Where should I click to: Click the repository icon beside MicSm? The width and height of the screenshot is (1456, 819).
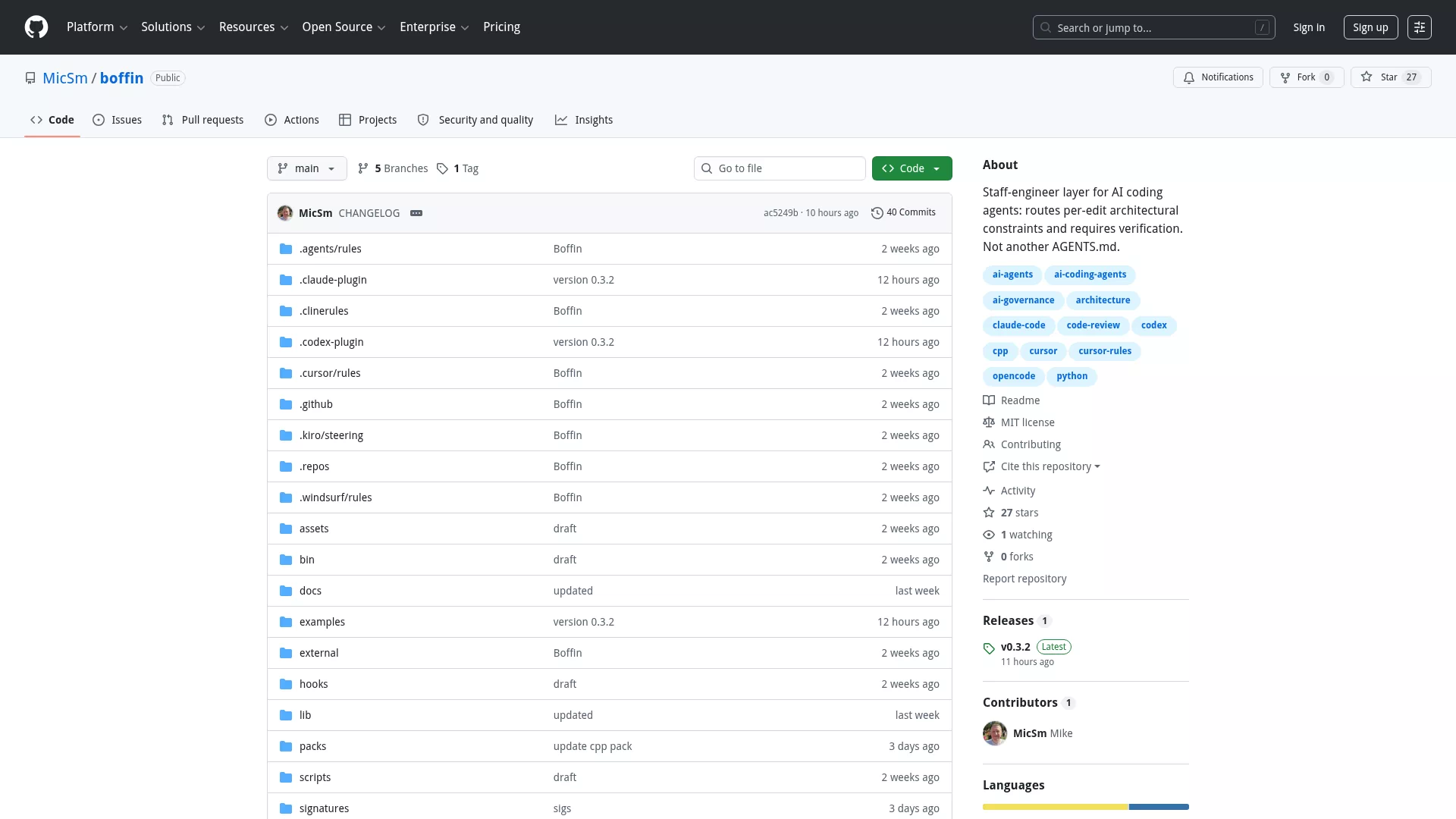[30, 78]
